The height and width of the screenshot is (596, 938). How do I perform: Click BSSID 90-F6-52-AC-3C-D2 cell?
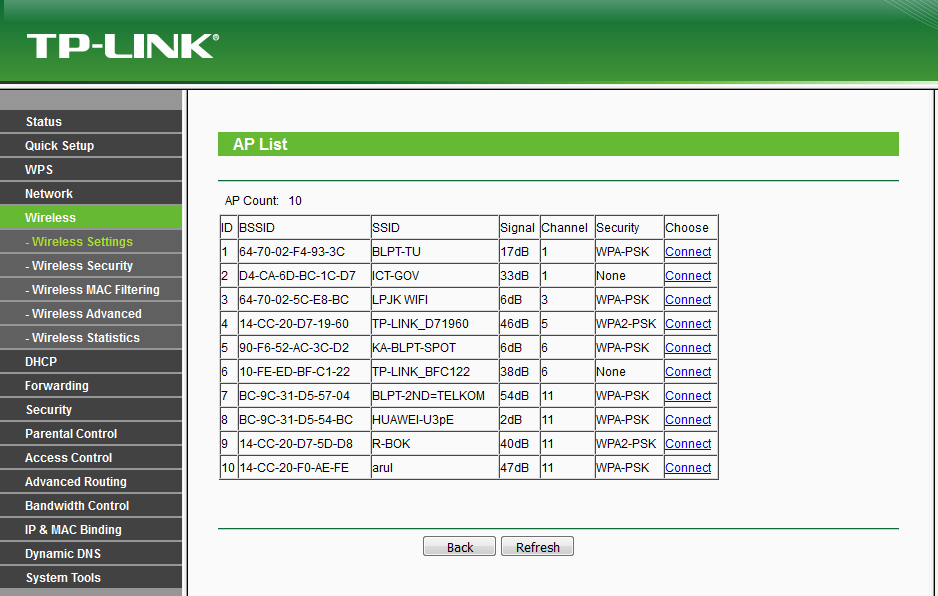(304, 348)
